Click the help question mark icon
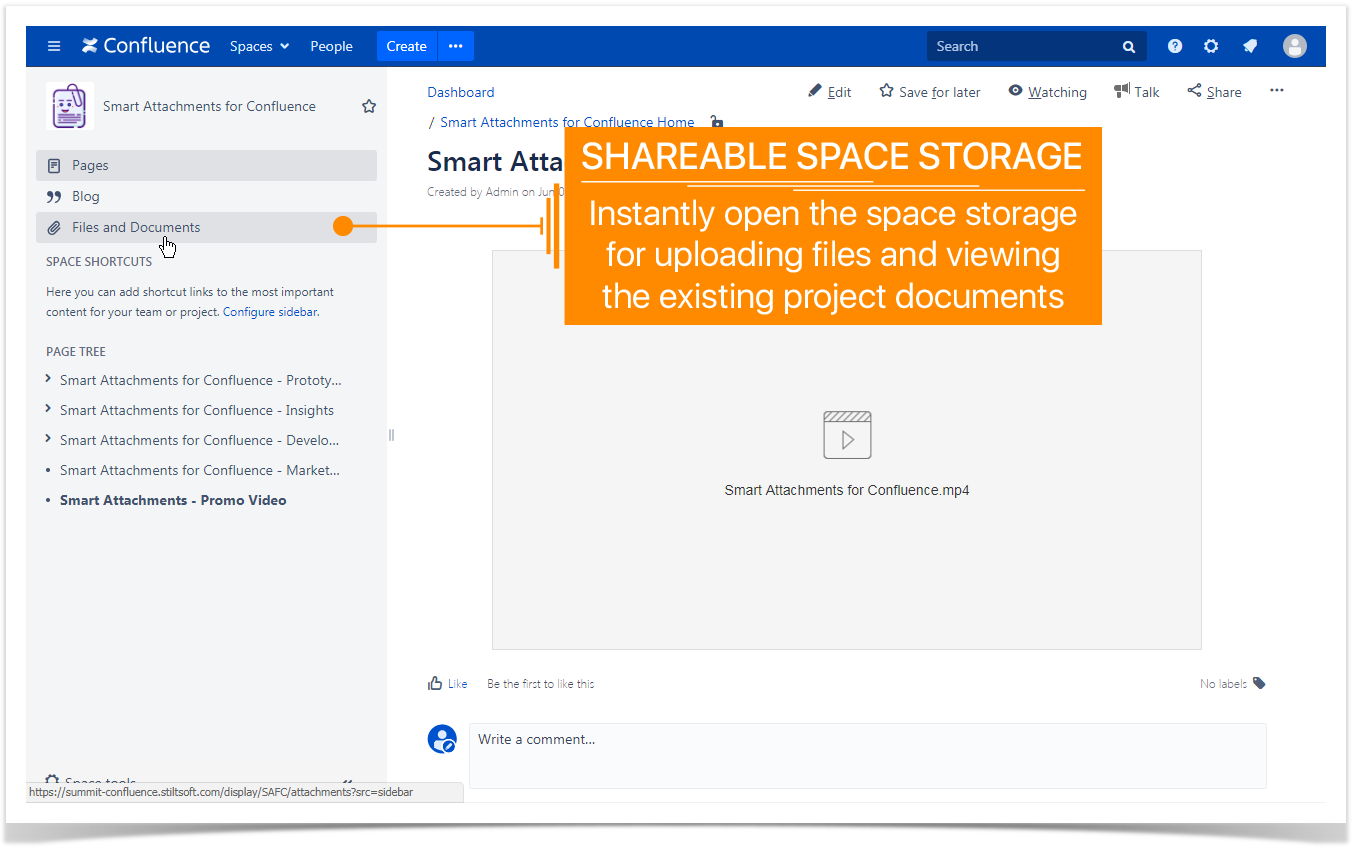1360x852 pixels. pyautogui.click(x=1175, y=46)
